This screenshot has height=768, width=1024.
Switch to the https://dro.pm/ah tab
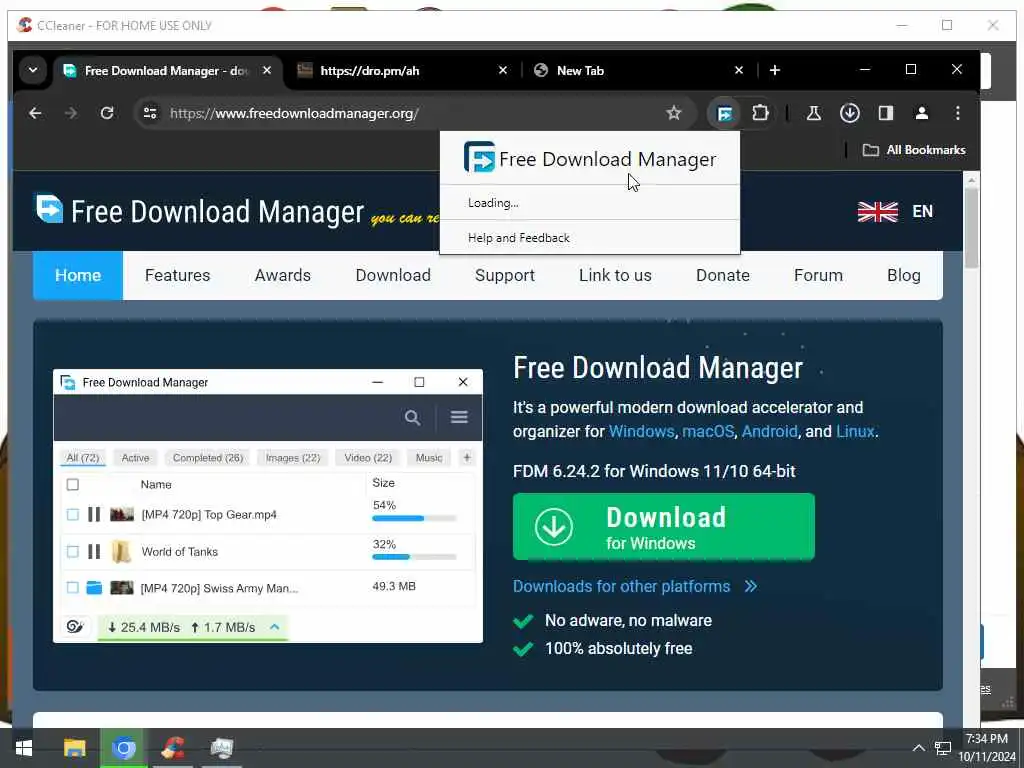click(x=400, y=71)
